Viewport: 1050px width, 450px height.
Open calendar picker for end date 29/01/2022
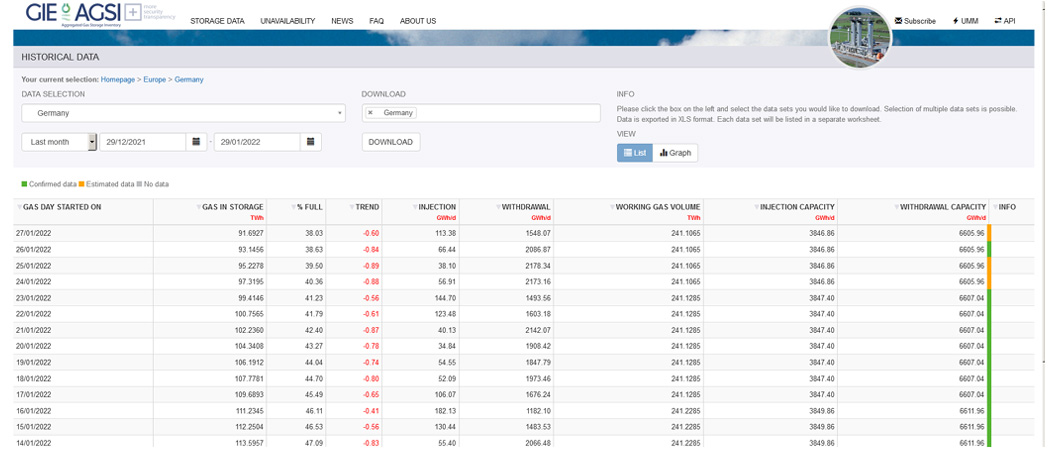[x=311, y=142]
